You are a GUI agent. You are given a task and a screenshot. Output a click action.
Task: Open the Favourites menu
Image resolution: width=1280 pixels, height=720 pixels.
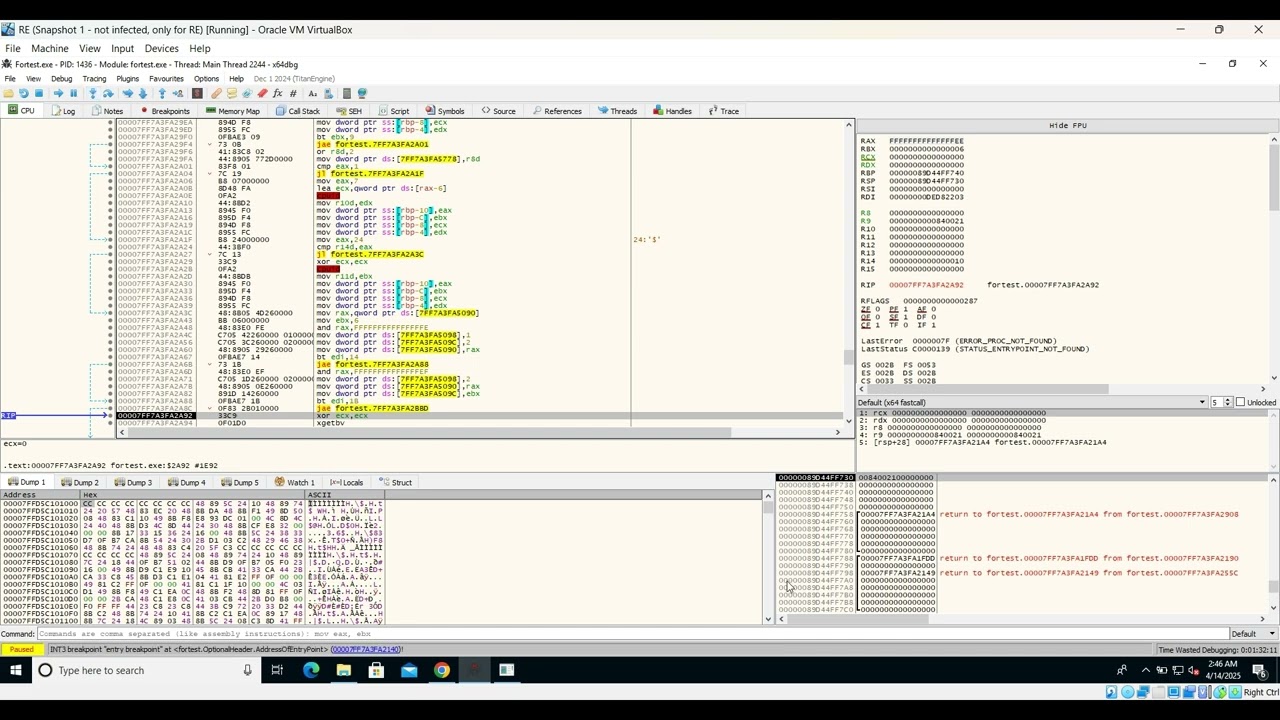point(166,79)
